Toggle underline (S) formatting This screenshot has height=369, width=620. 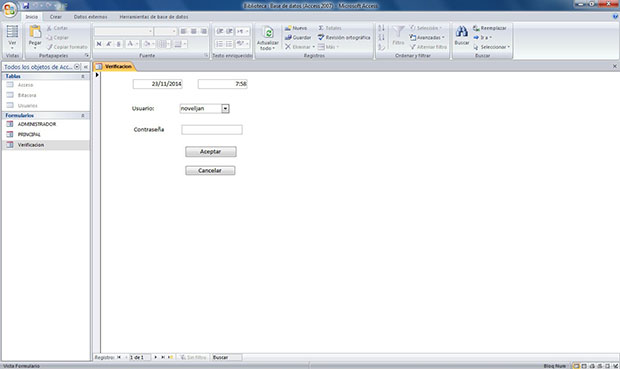(118, 44)
